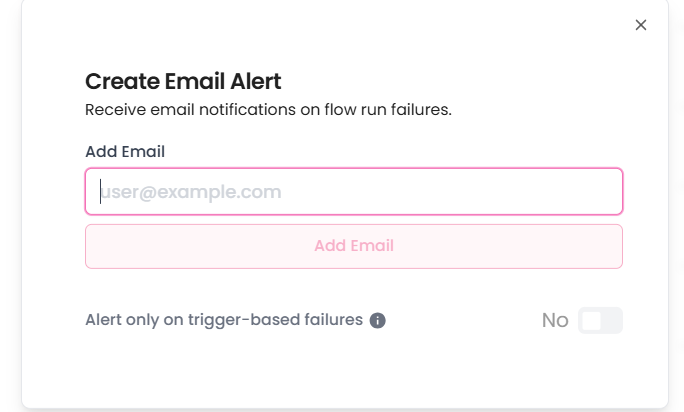
Task: Click the 'Receive email notifications' description text
Action: [x=268, y=110]
